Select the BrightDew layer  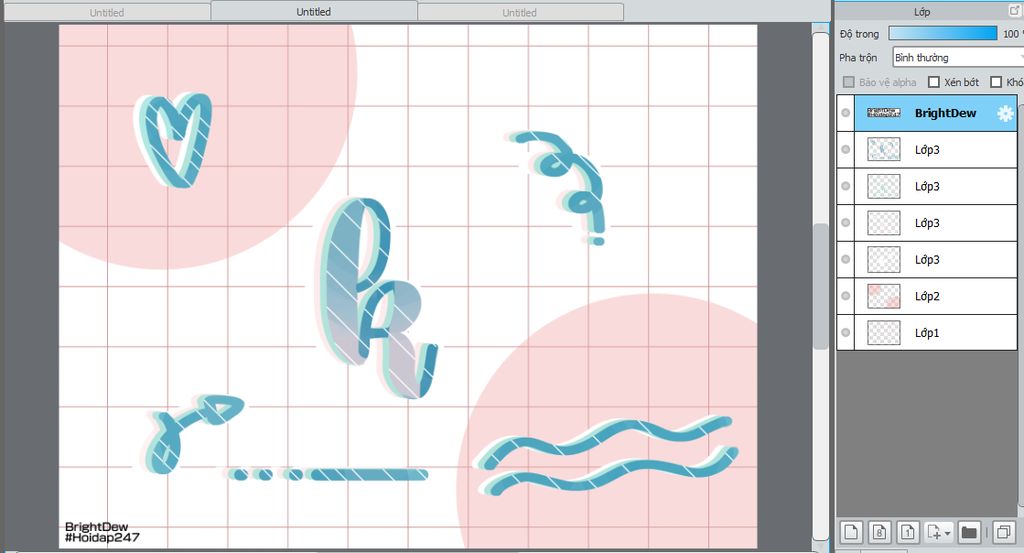pyautogui.click(x=935, y=113)
